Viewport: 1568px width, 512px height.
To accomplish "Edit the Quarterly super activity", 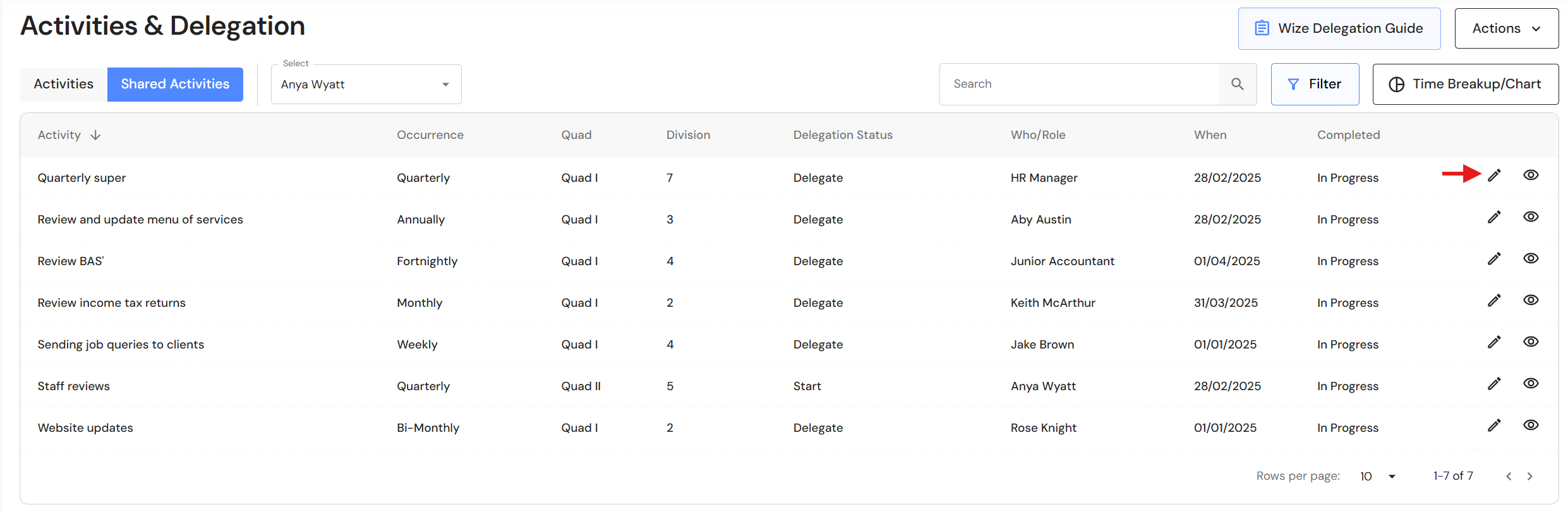I will (1493, 176).
